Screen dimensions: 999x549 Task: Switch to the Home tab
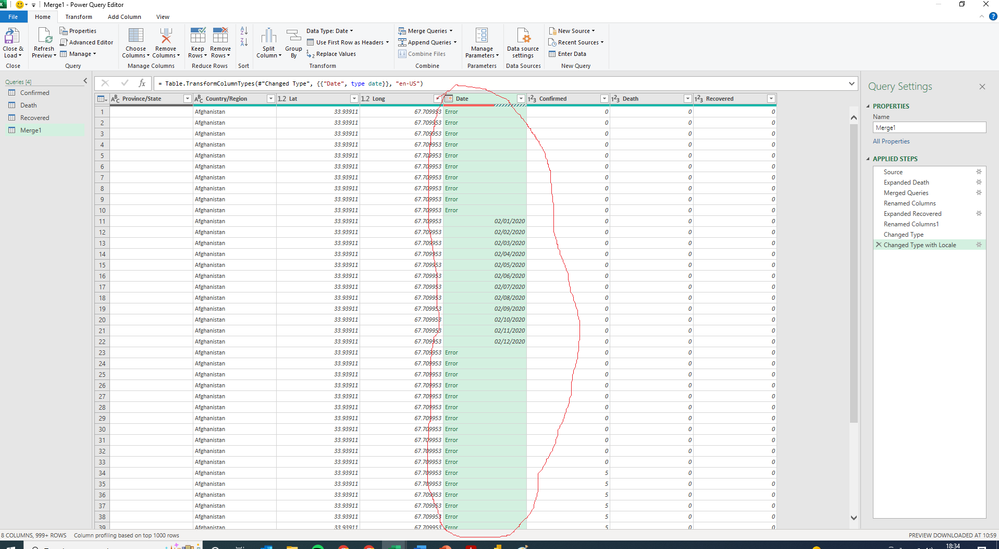[43, 17]
